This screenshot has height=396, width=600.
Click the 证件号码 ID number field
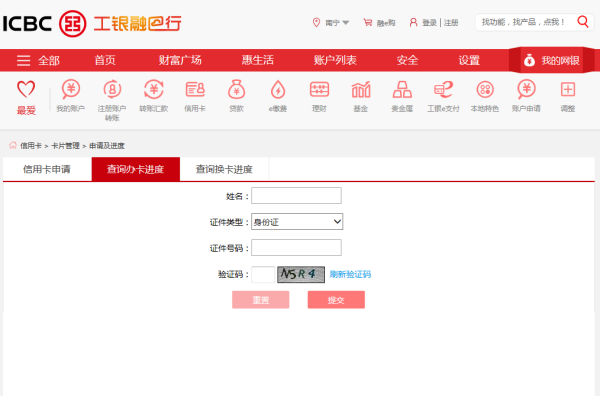tap(296, 248)
